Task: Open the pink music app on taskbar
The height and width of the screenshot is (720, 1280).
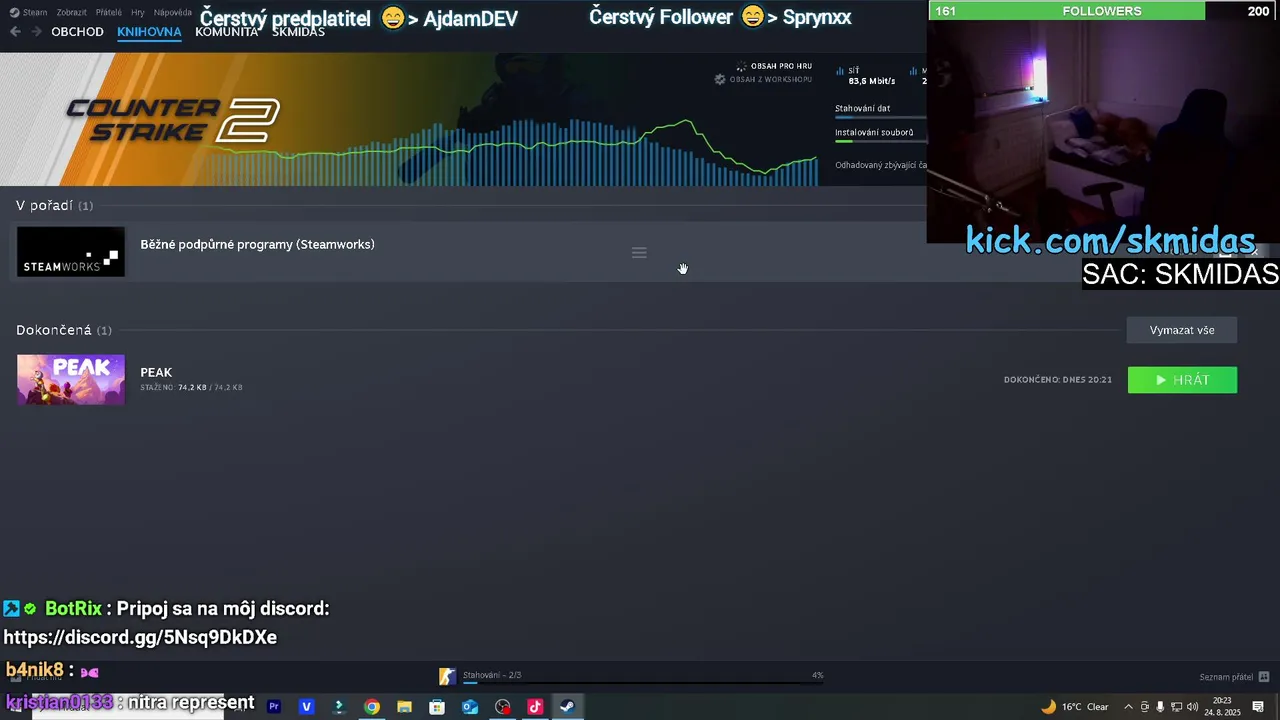Action: tap(535, 707)
